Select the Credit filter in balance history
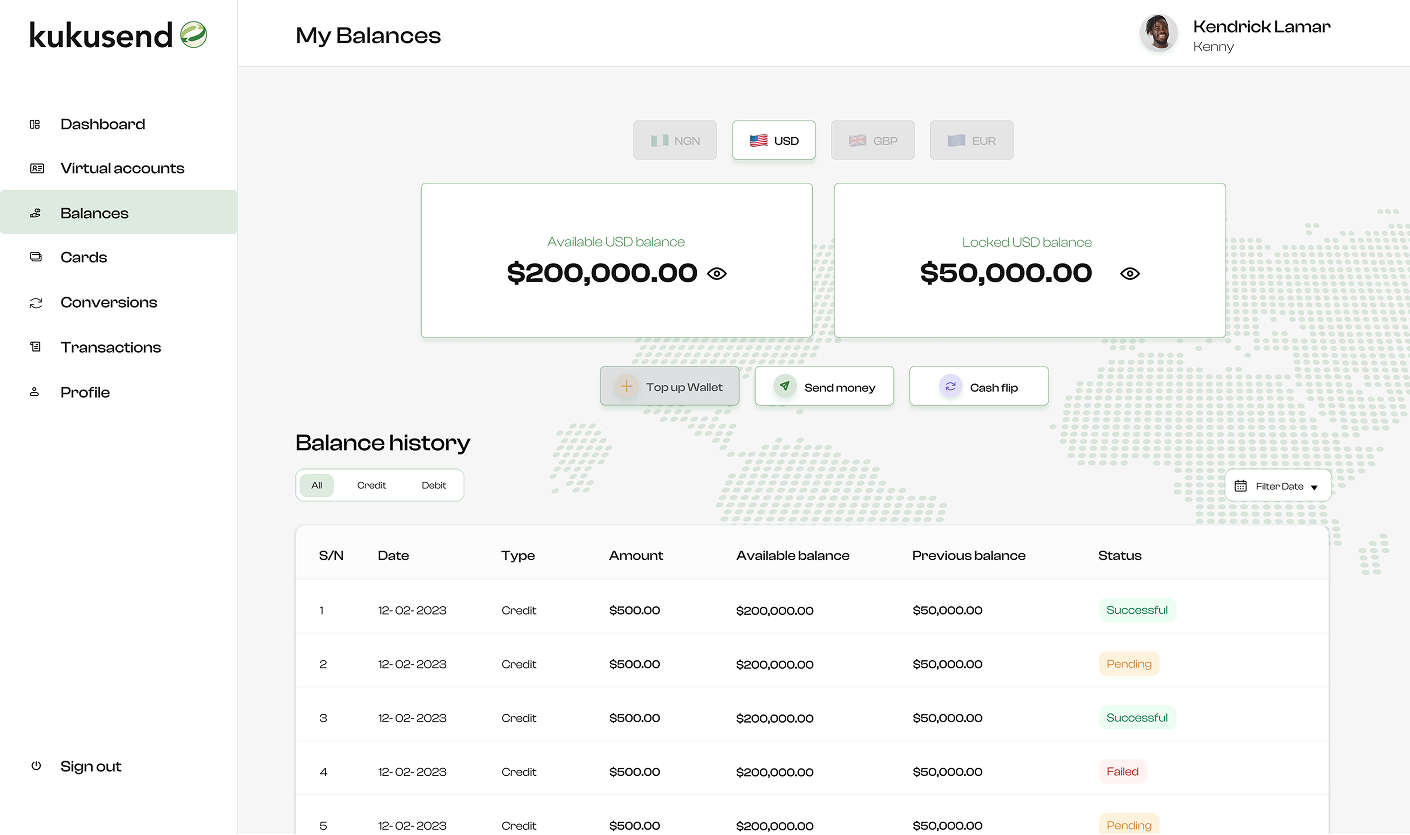1410x835 pixels. pyautogui.click(x=372, y=485)
